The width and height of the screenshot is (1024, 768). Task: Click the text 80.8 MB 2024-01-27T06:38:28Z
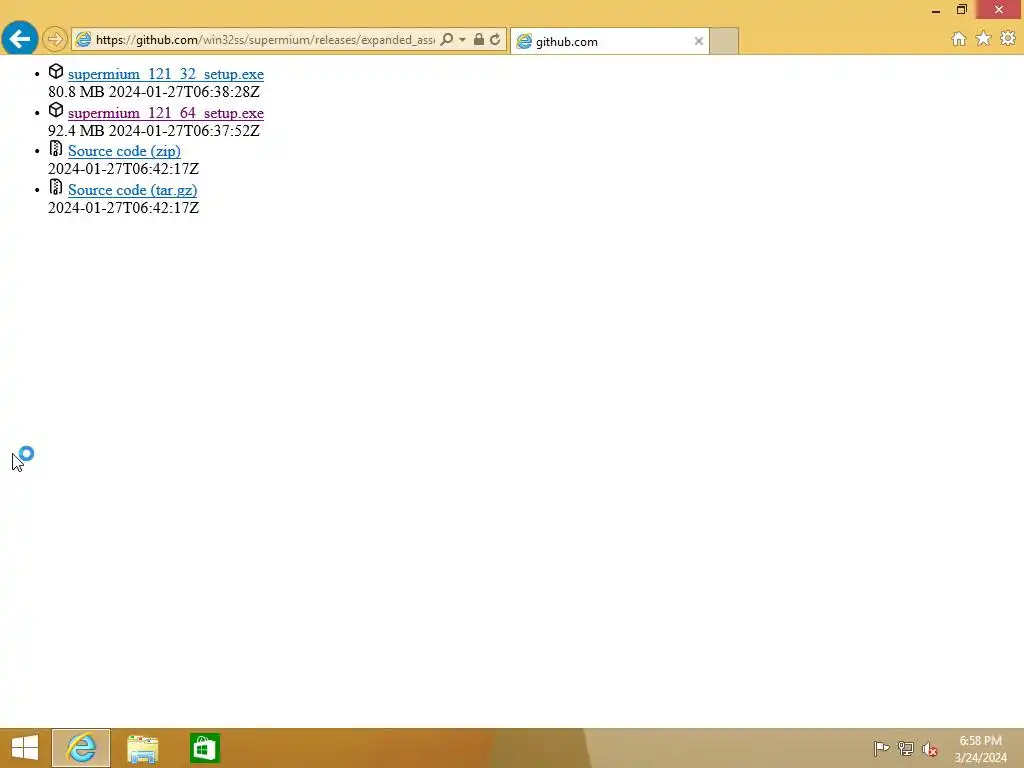(x=154, y=92)
